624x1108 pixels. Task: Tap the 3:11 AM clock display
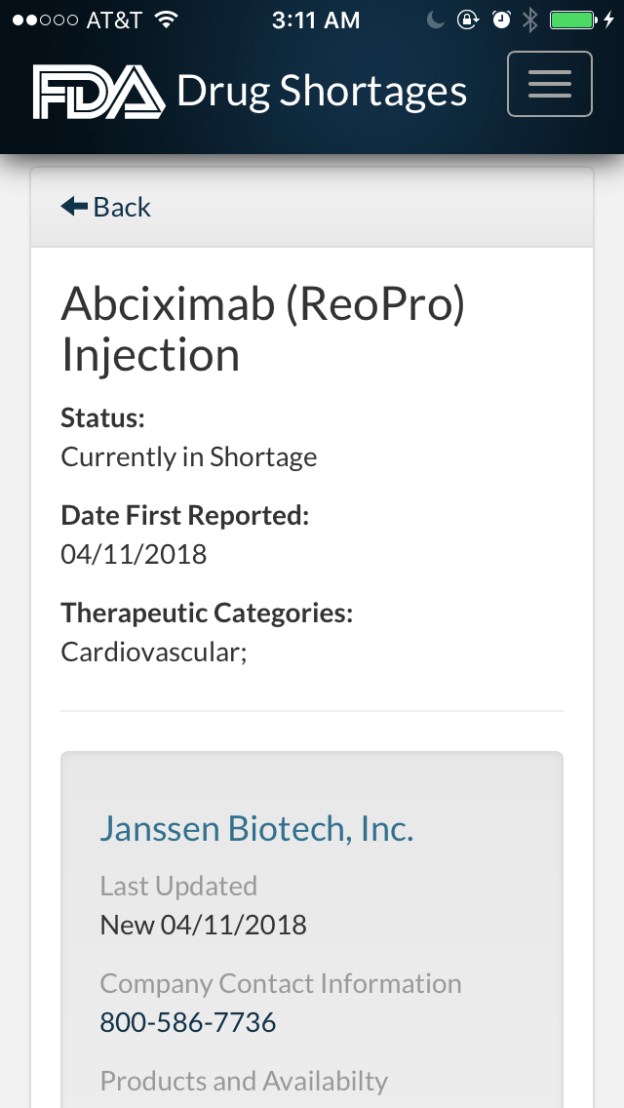click(316, 18)
